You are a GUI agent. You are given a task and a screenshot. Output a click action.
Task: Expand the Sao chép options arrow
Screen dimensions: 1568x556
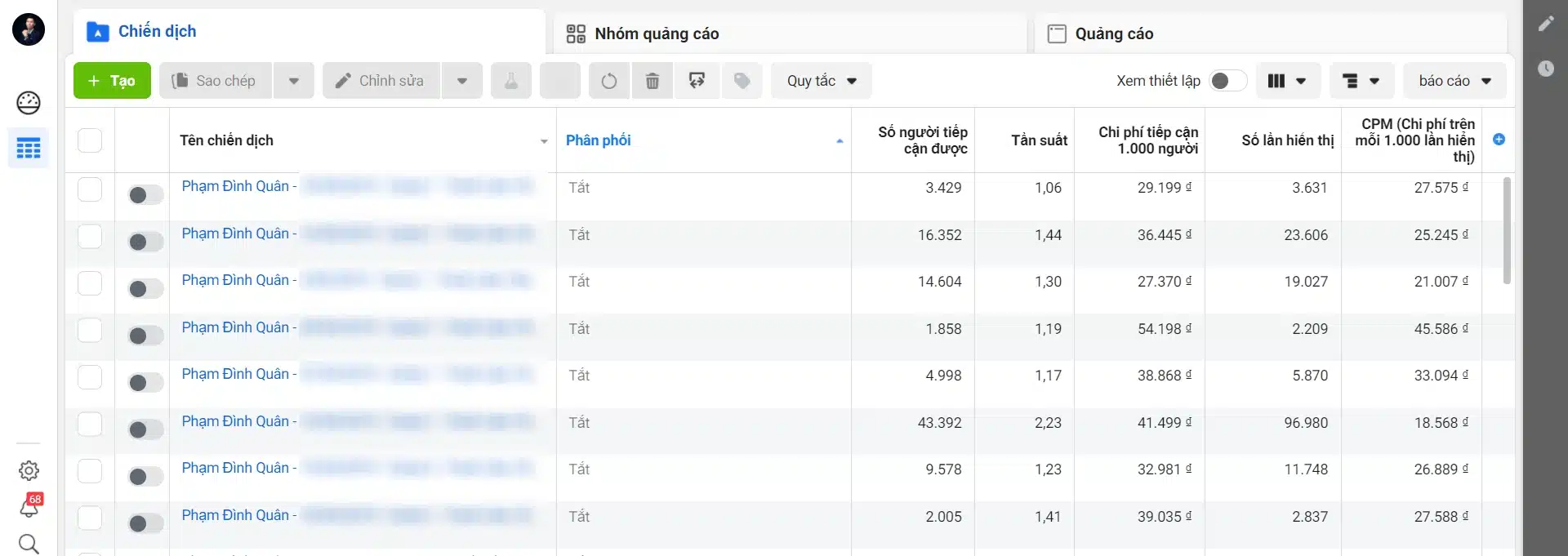coord(294,81)
